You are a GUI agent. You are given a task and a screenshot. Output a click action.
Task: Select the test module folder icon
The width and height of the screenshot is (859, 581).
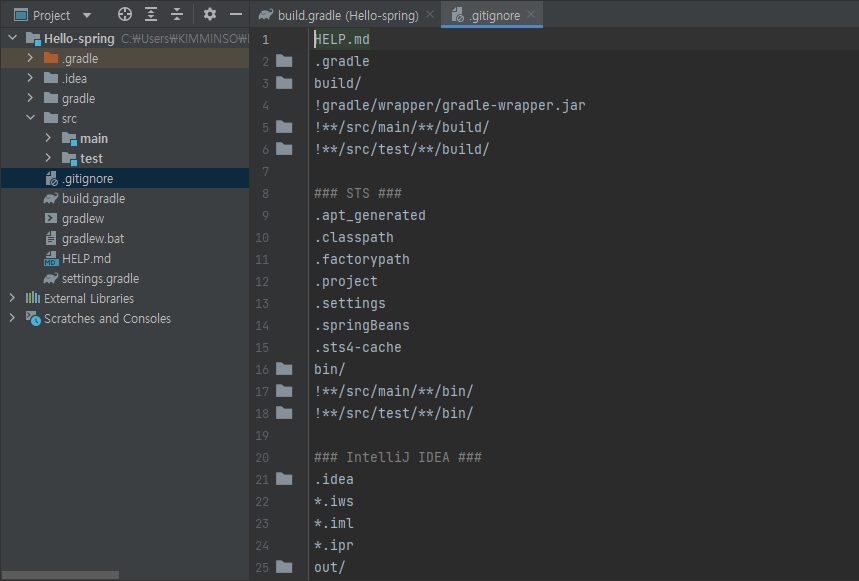[x=70, y=159]
